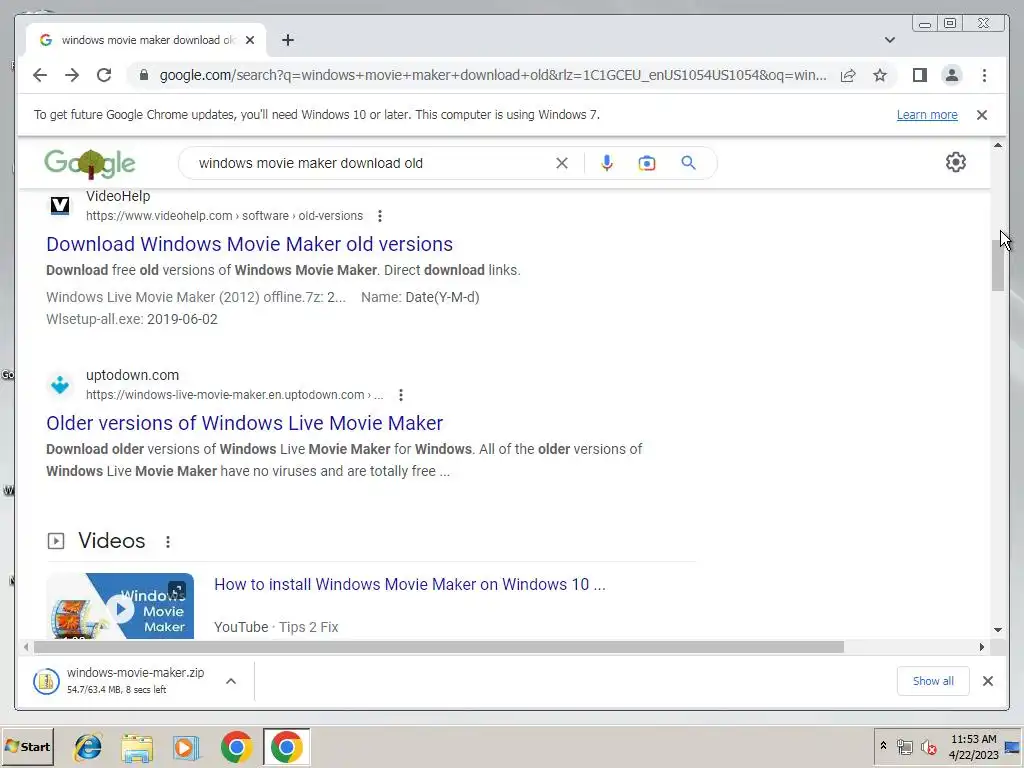View site information via the padlock icon
Viewport: 1024px width, 768px height.
[x=144, y=75]
